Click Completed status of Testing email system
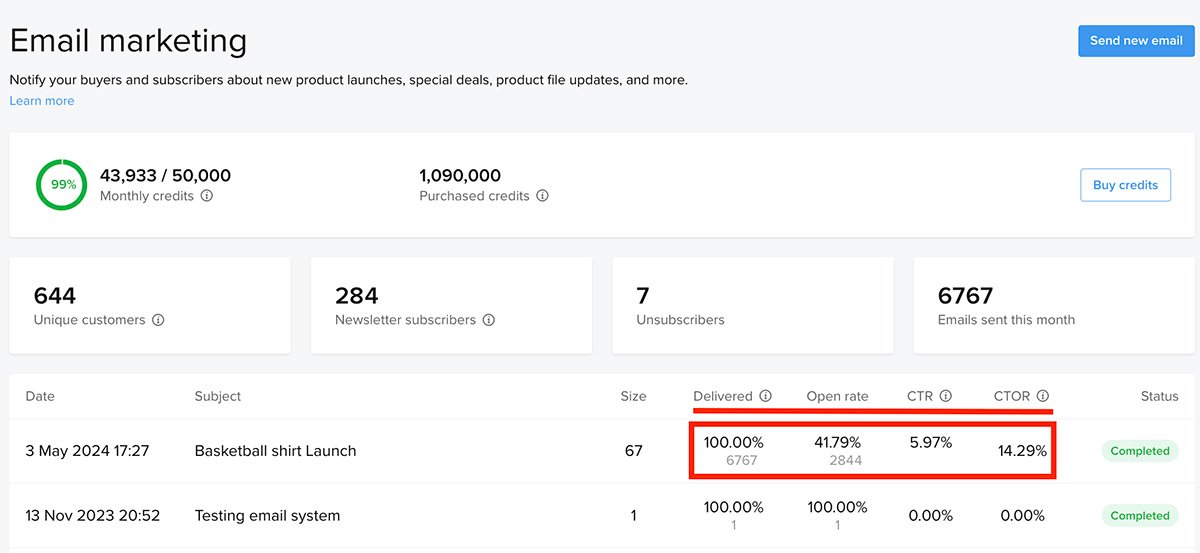Screen dimensions: 1200x553 pos(1139,516)
